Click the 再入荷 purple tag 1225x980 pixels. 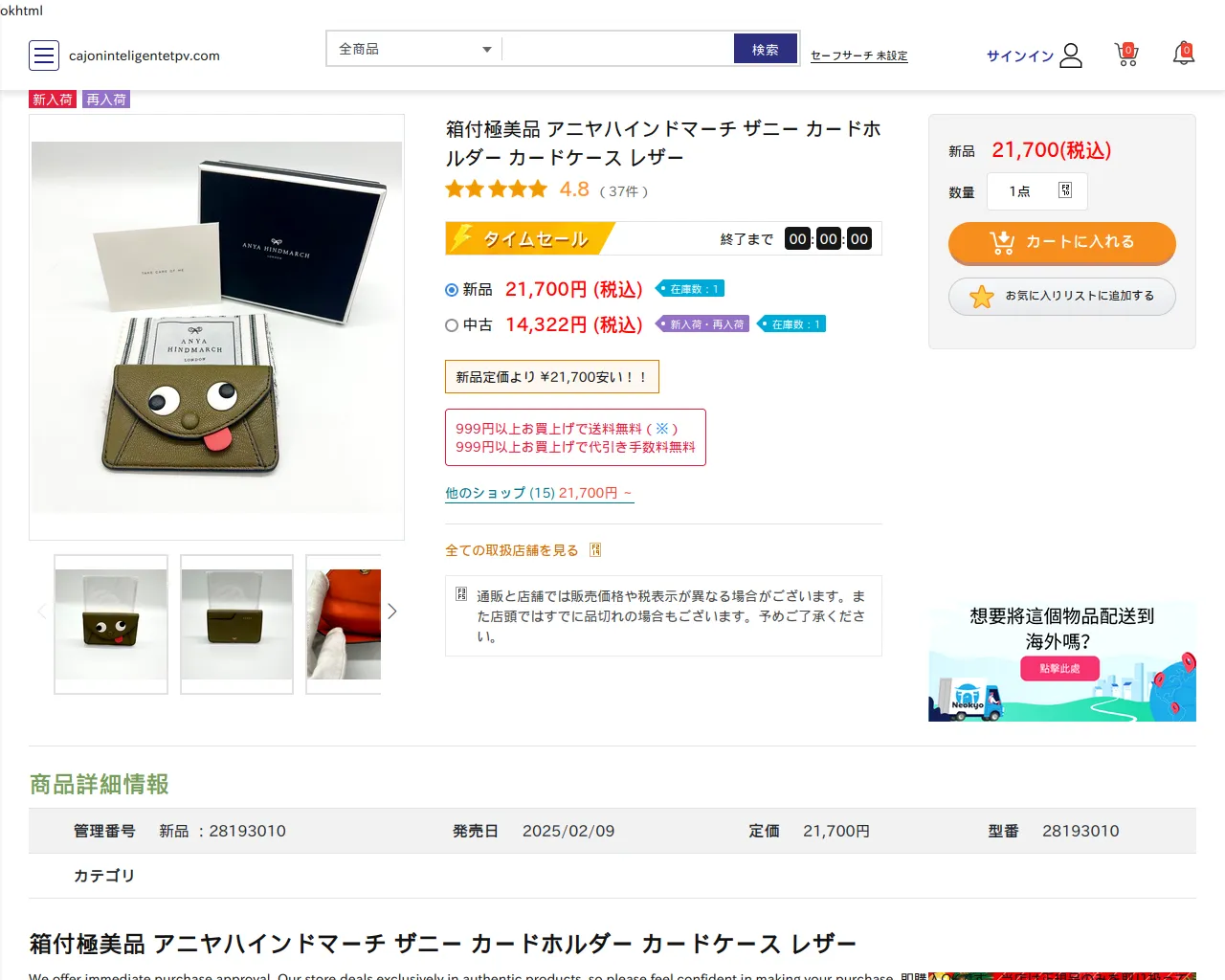click(x=106, y=100)
